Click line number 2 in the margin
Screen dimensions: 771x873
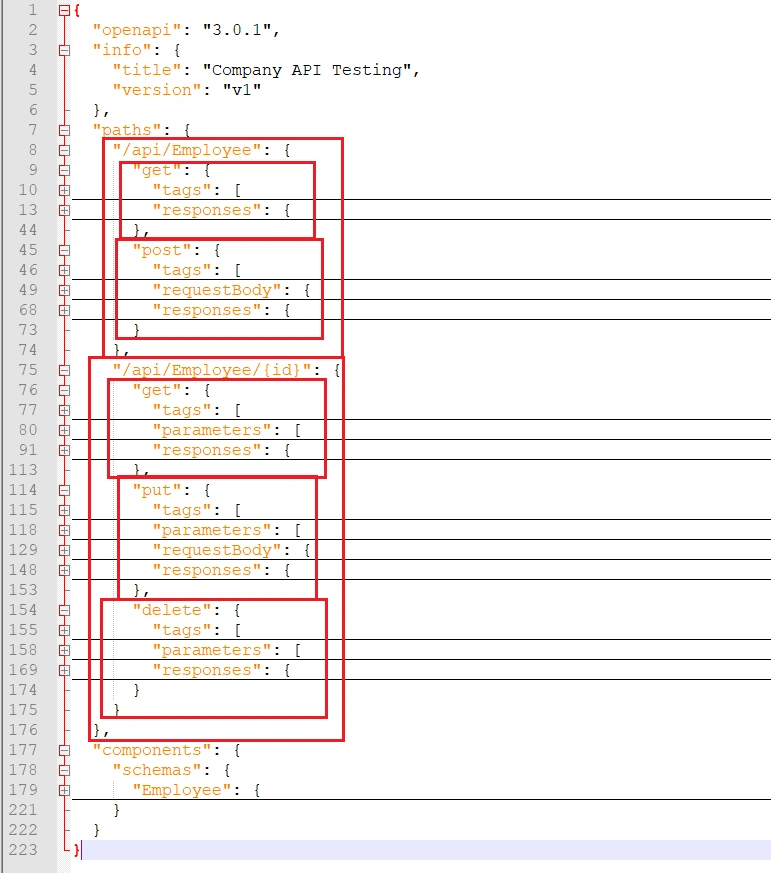coord(33,30)
